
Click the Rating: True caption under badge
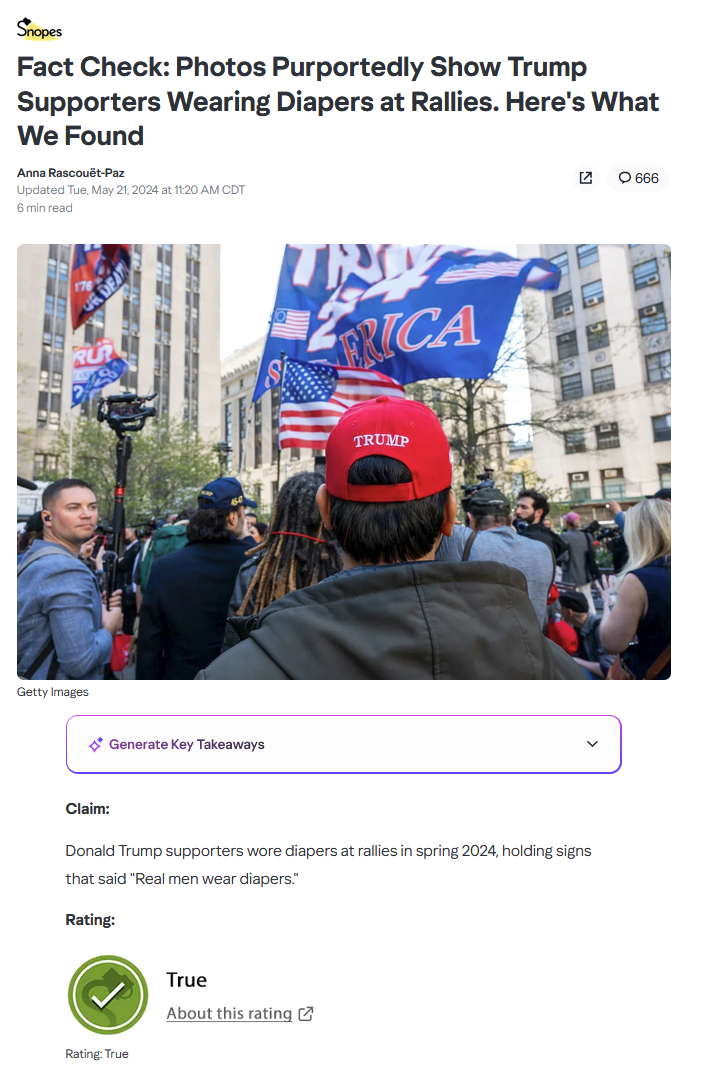(x=97, y=1054)
